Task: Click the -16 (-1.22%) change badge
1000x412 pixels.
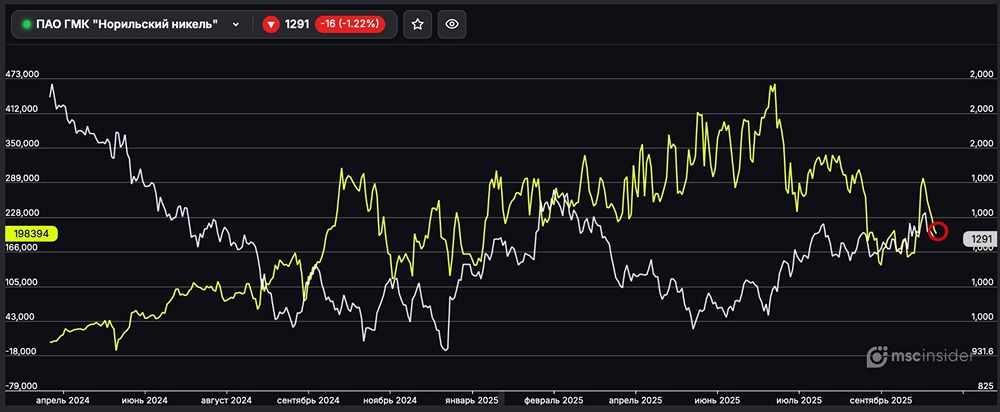Action: click(349, 24)
